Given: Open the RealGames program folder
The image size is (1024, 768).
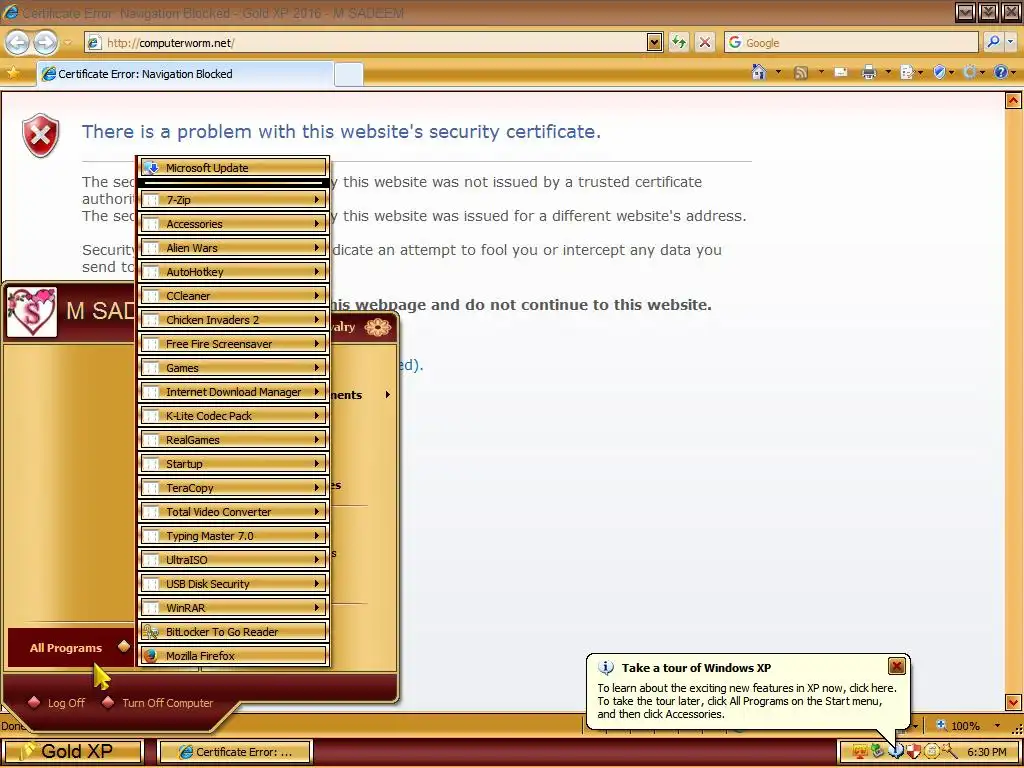Looking at the screenshot, I should pyautogui.click(x=233, y=440).
